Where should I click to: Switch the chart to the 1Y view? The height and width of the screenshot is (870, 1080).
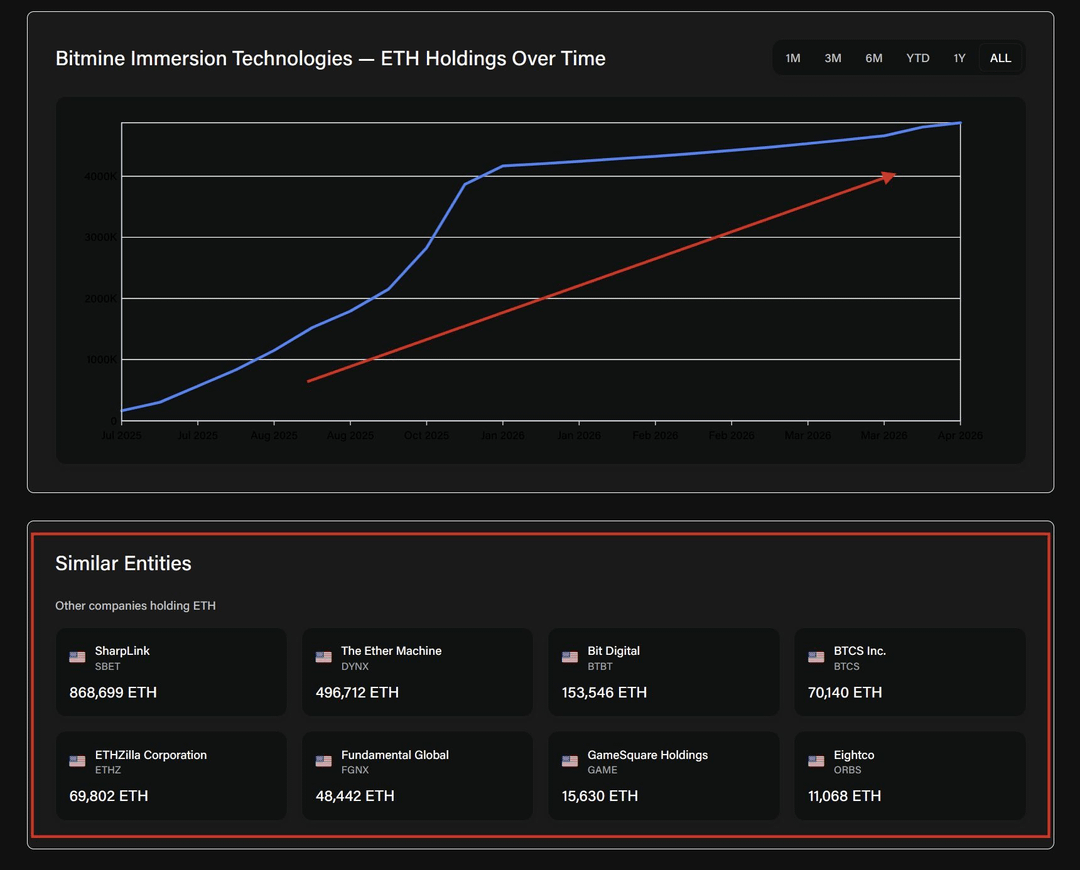[x=960, y=58]
